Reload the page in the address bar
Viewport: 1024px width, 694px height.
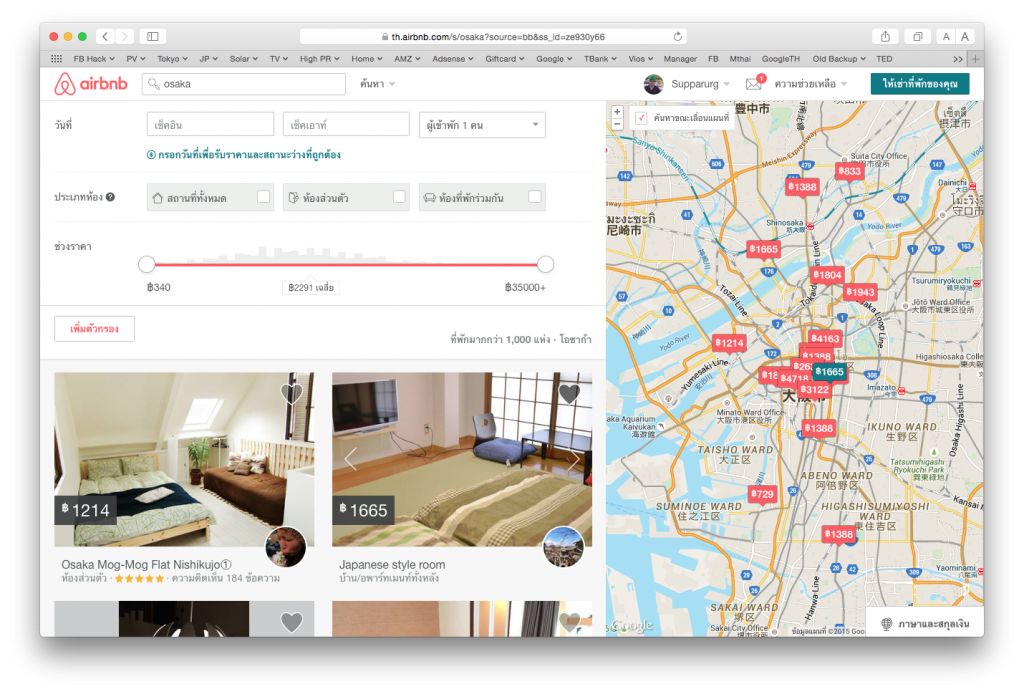point(678,36)
